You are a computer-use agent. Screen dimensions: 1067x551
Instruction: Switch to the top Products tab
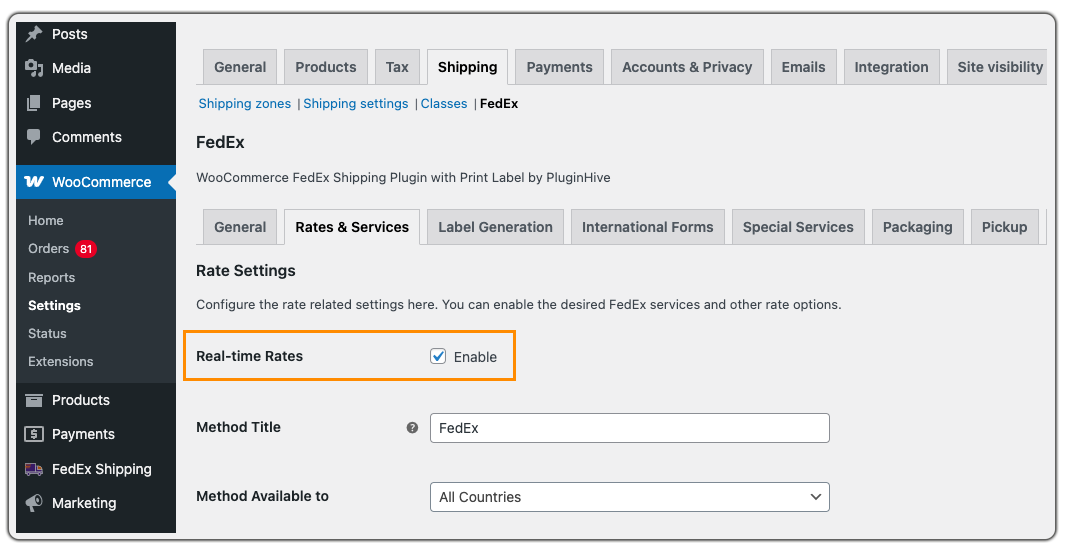point(325,67)
